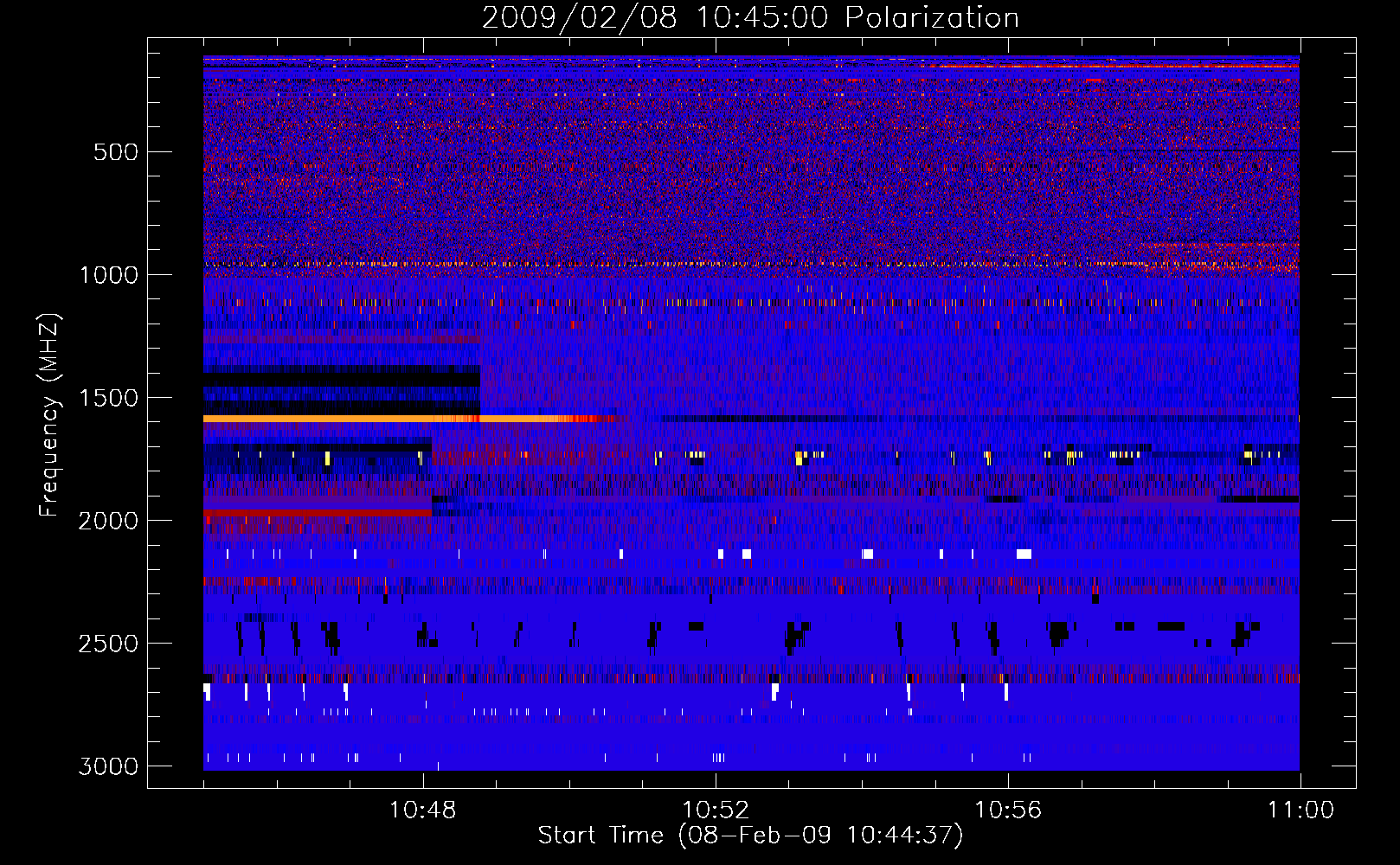Click the "Frequency (MHZ)" axis label
Image resolution: width=1400 pixels, height=865 pixels.
(50, 415)
